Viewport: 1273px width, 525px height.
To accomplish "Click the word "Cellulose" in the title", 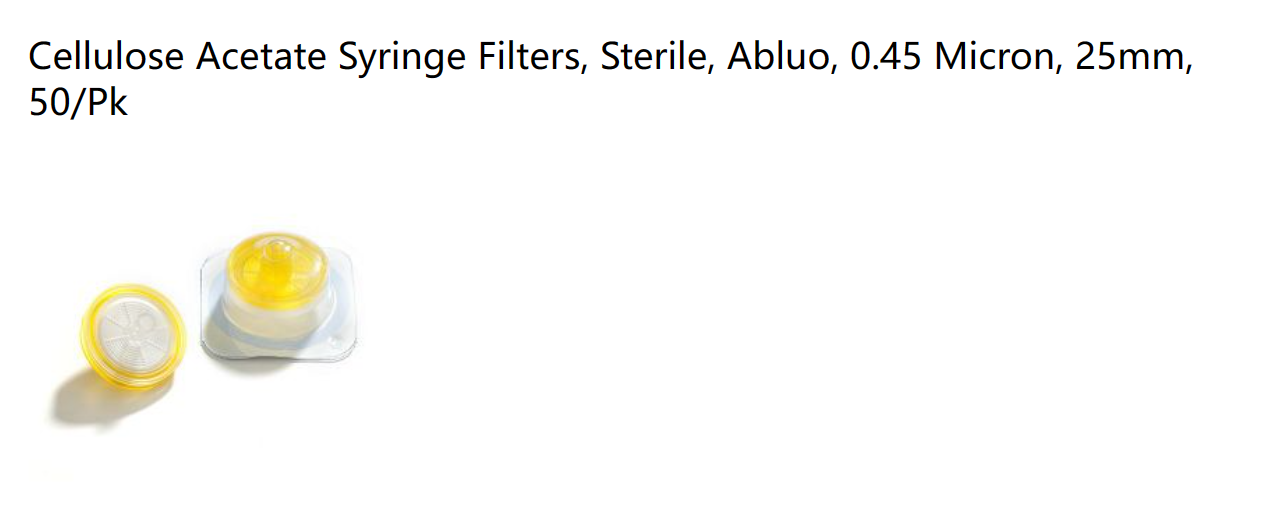I will pyautogui.click(x=106, y=57).
